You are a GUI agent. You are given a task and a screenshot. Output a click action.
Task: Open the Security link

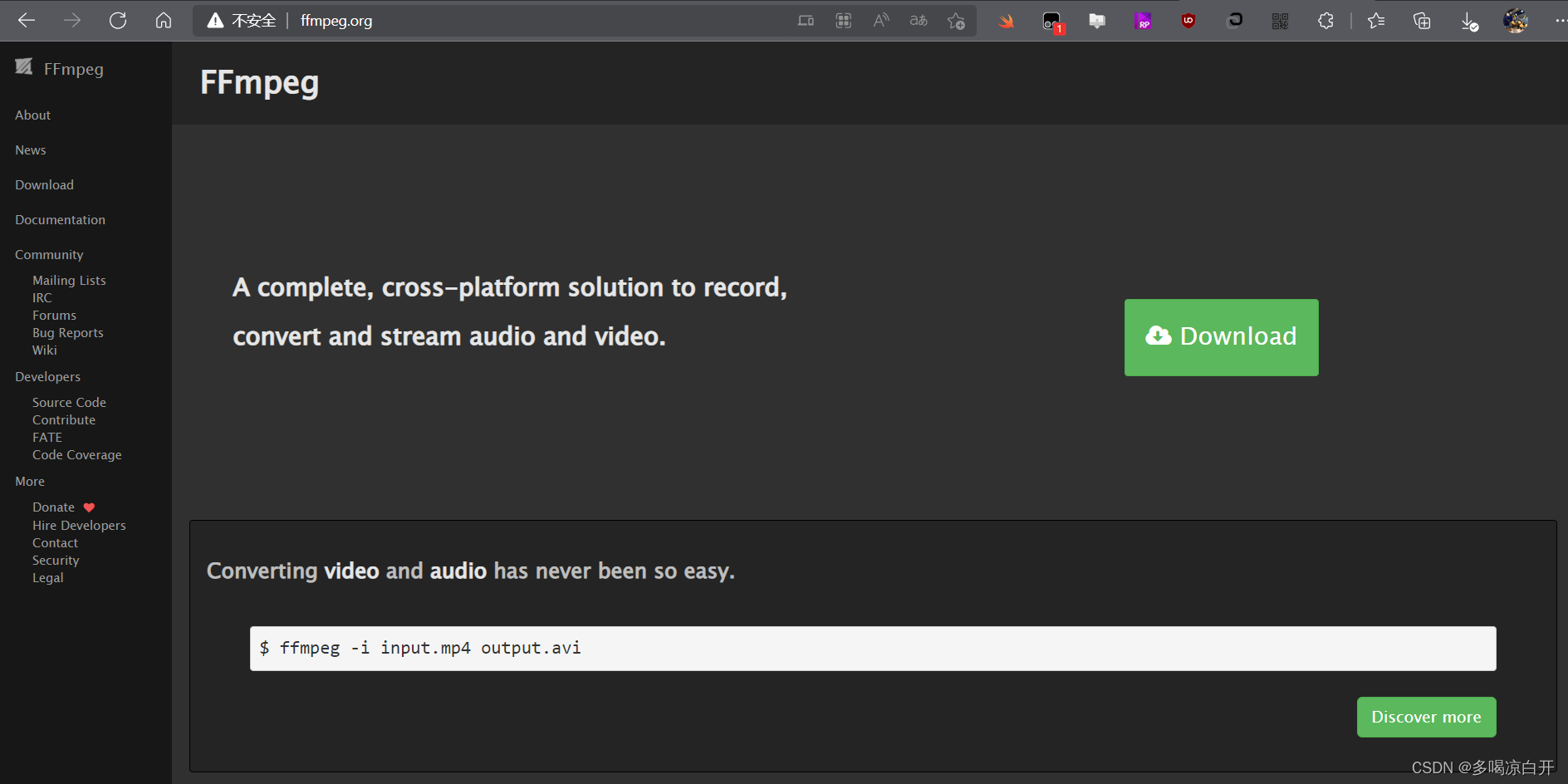coord(56,561)
